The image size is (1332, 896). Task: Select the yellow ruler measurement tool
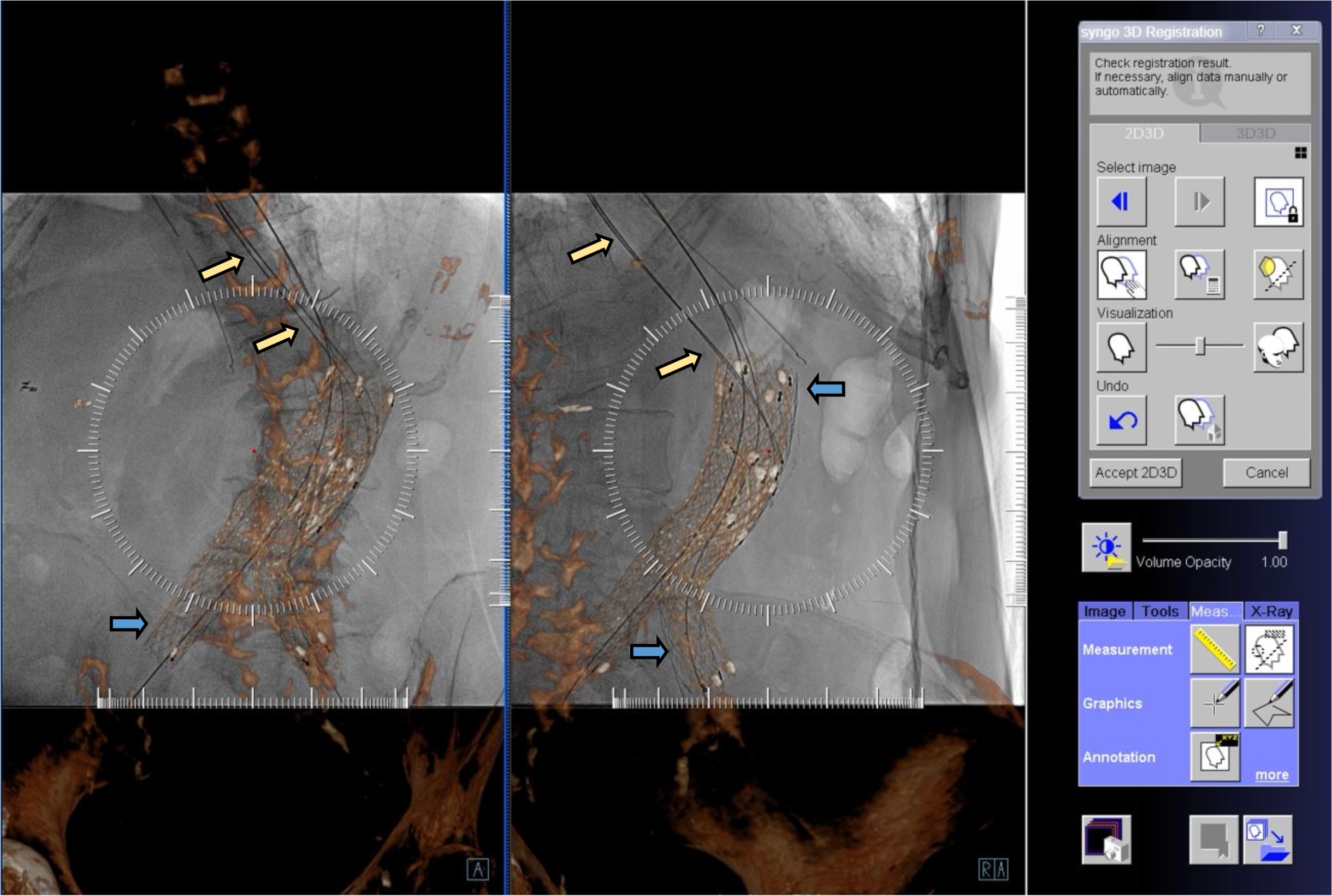[x=1214, y=649]
